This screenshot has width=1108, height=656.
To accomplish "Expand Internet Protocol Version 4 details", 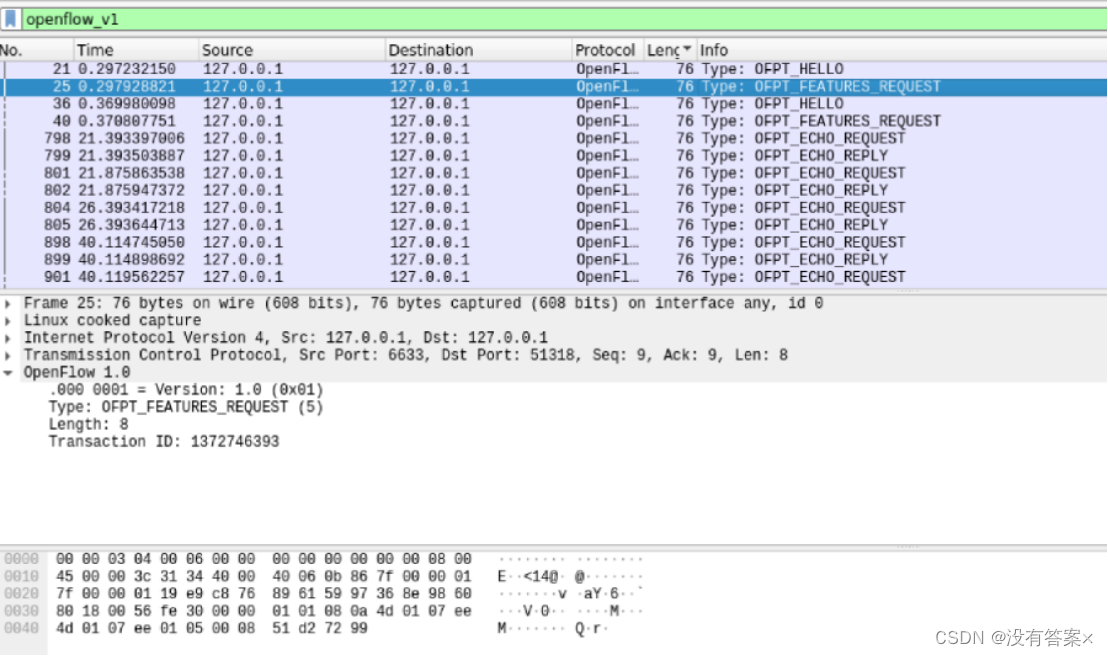I will point(9,336).
